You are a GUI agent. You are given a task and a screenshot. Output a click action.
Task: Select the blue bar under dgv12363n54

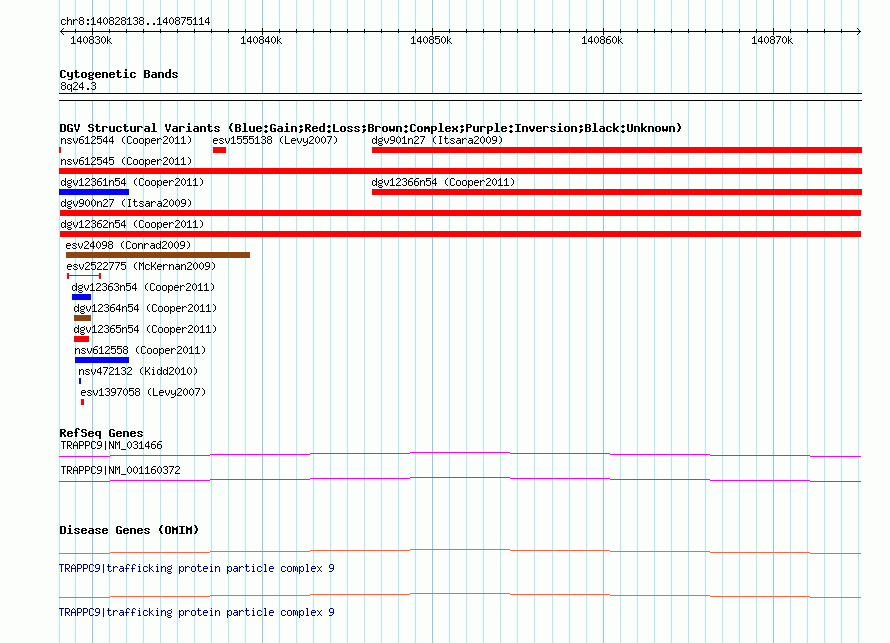pos(82,297)
